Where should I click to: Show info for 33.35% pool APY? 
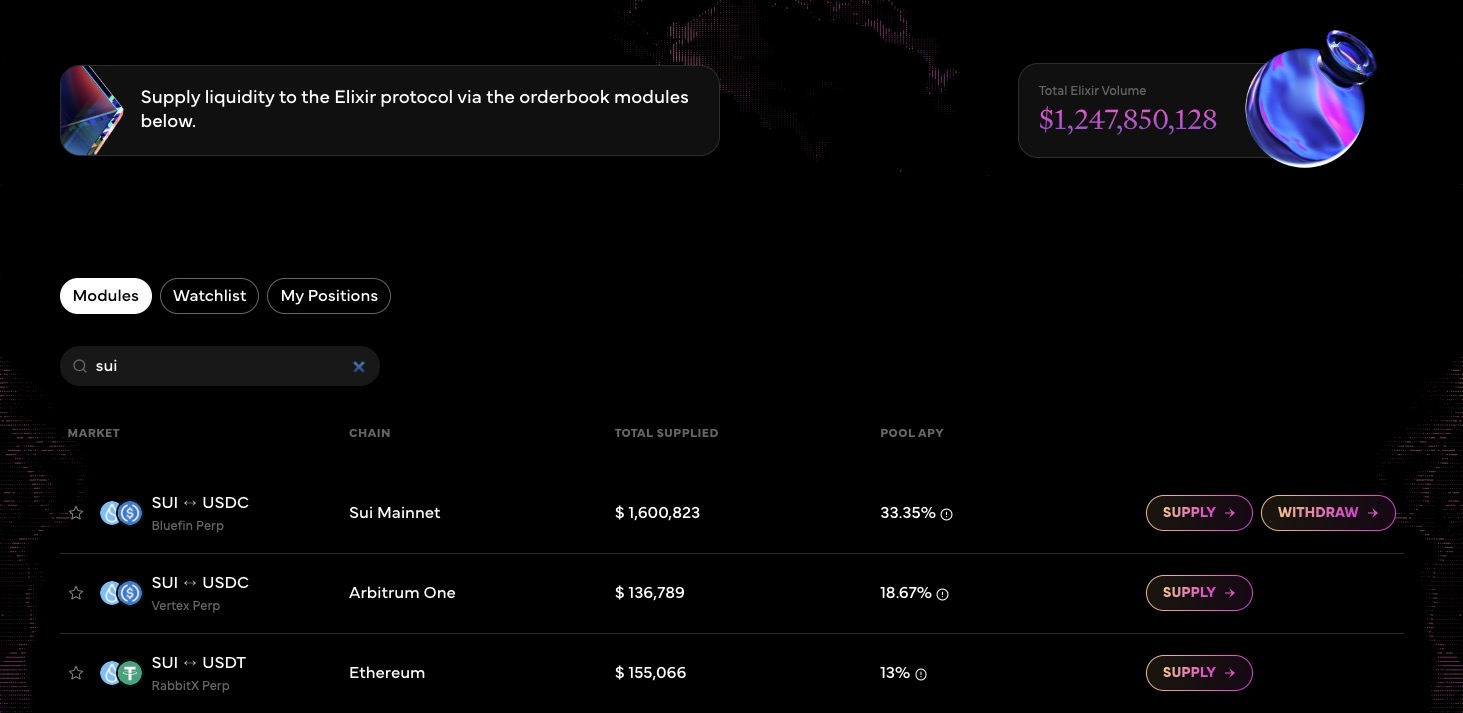[x=947, y=514]
